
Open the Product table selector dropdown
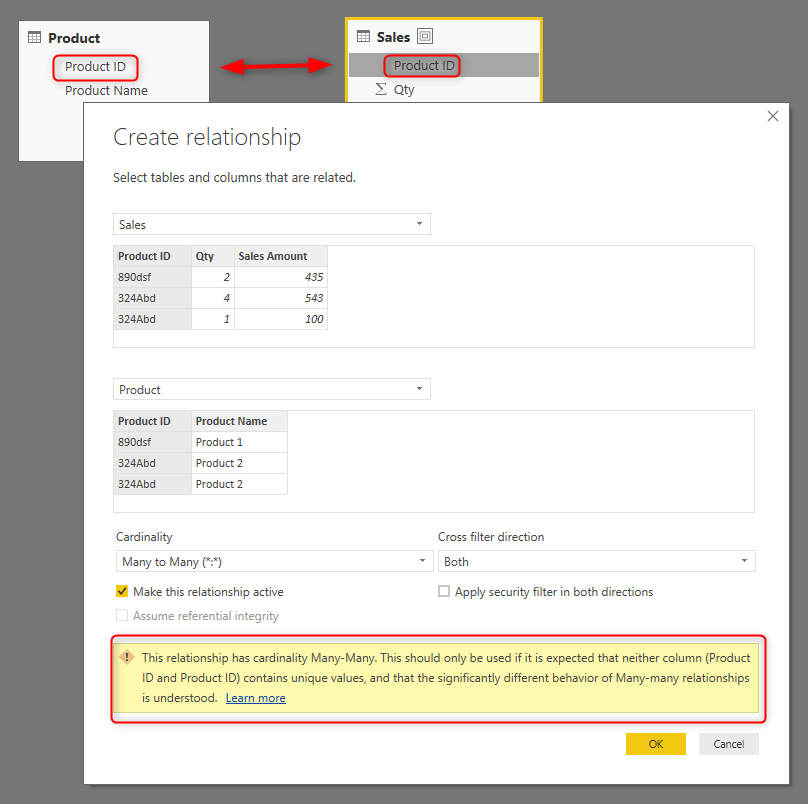coord(420,389)
